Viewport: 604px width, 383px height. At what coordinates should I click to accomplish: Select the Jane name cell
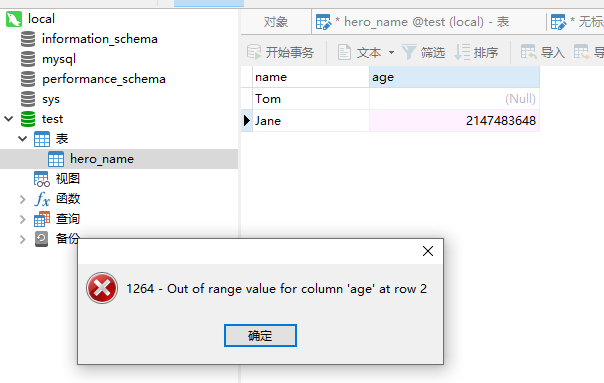coord(311,121)
